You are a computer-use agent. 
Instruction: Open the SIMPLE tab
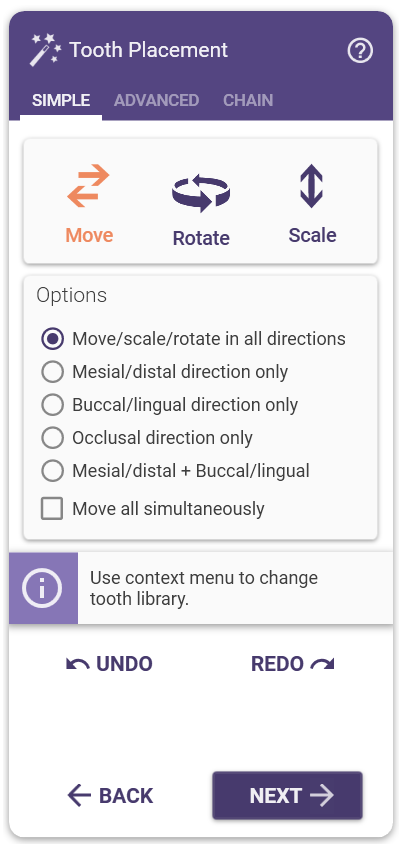click(x=61, y=100)
